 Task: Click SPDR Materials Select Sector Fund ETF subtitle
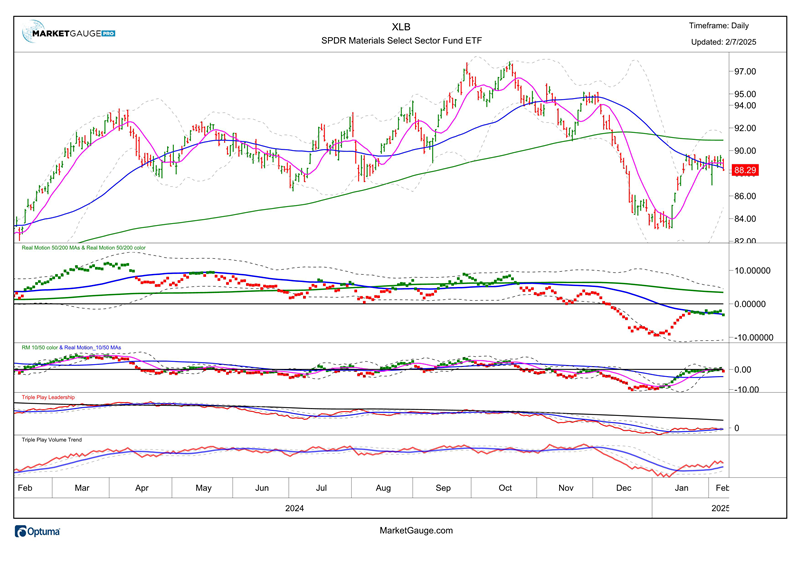(401, 42)
